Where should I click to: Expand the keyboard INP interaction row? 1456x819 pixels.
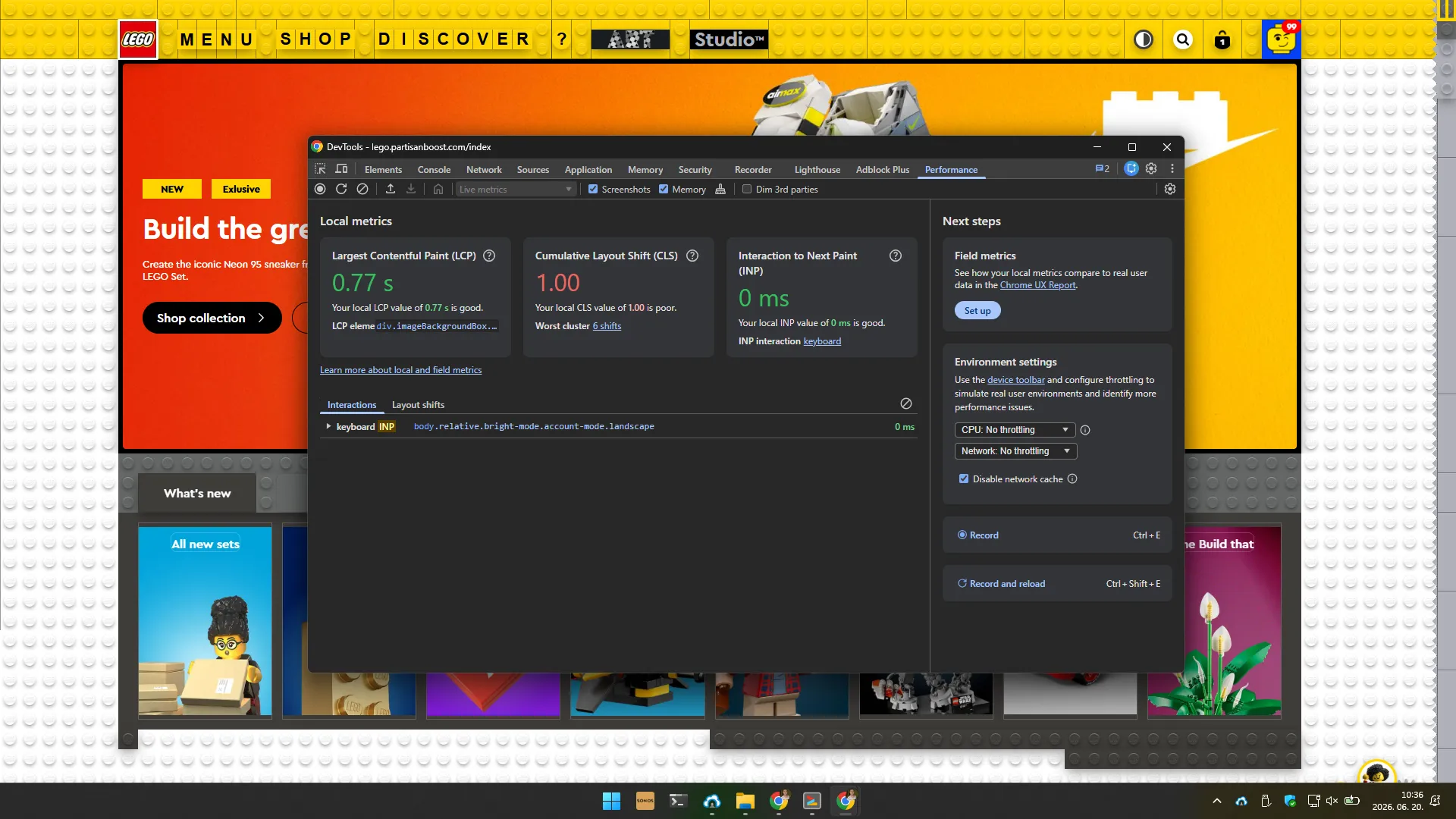pos(328,426)
